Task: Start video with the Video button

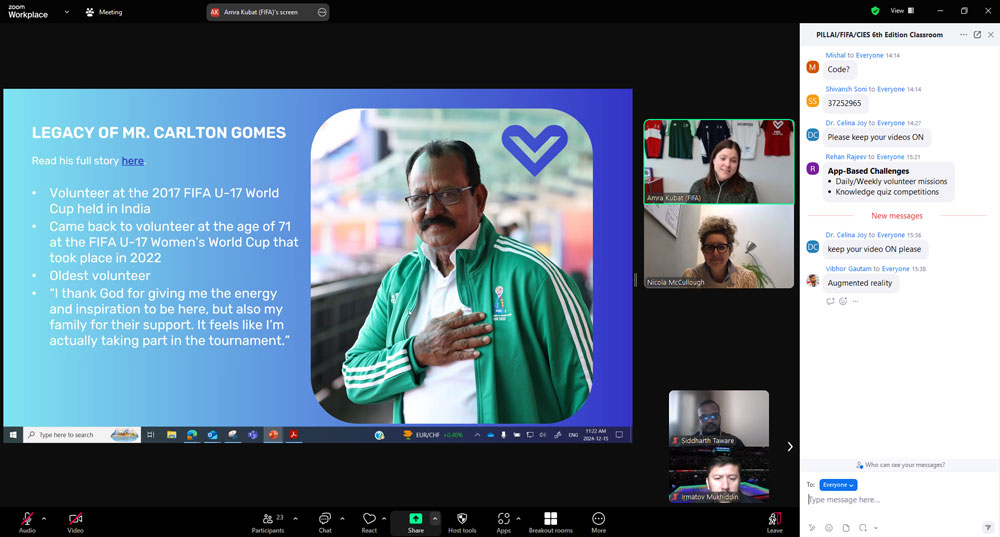Action: tap(75, 518)
